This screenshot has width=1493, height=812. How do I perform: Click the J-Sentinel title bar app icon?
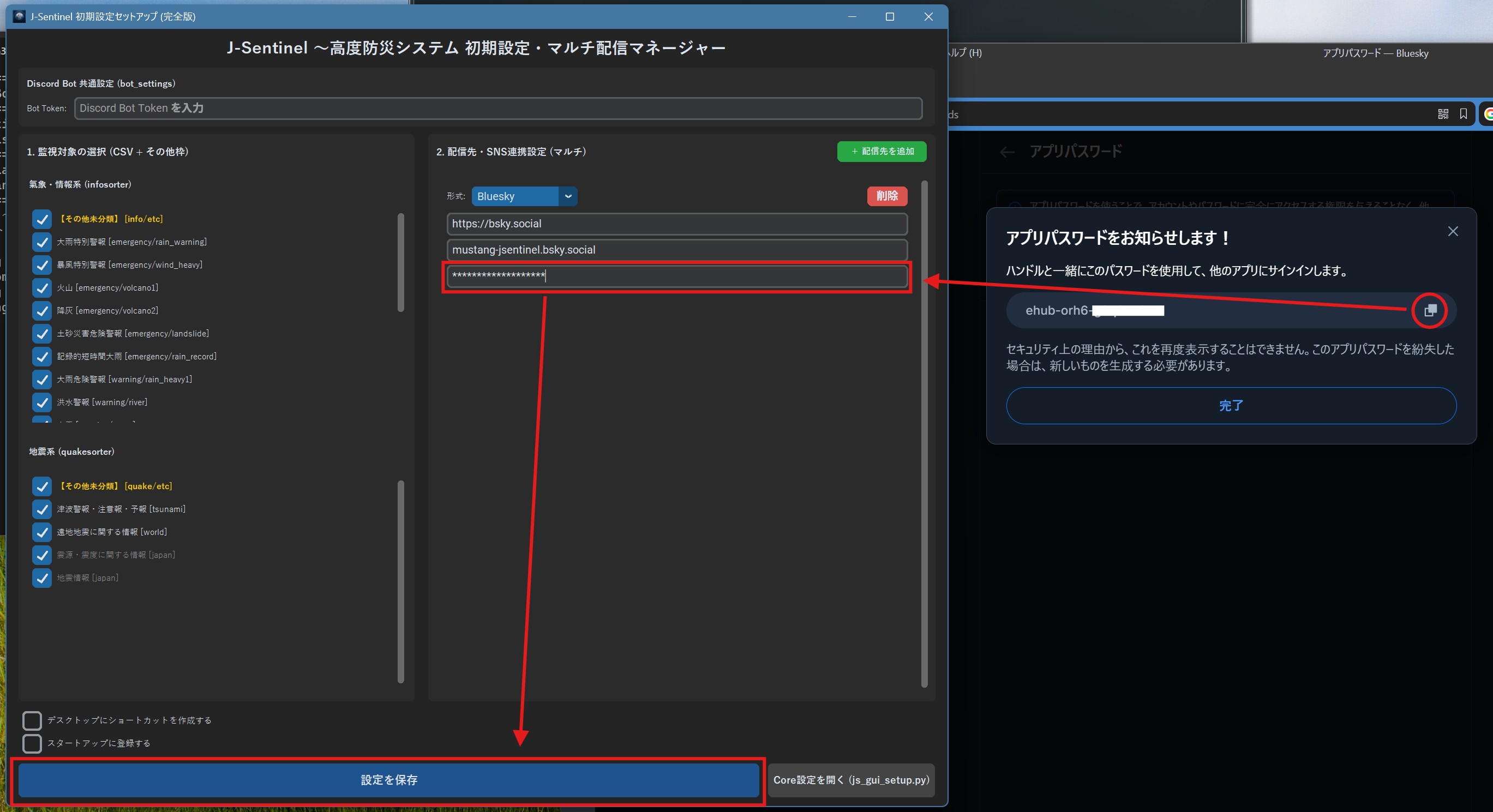pyautogui.click(x=19, y=16)
